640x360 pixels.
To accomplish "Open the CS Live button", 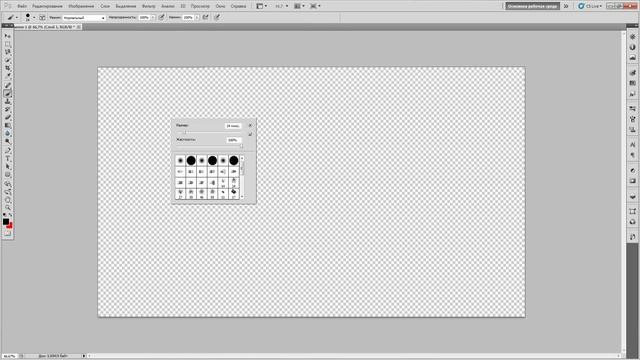I will pyautogui.click(x=590, y=6).
